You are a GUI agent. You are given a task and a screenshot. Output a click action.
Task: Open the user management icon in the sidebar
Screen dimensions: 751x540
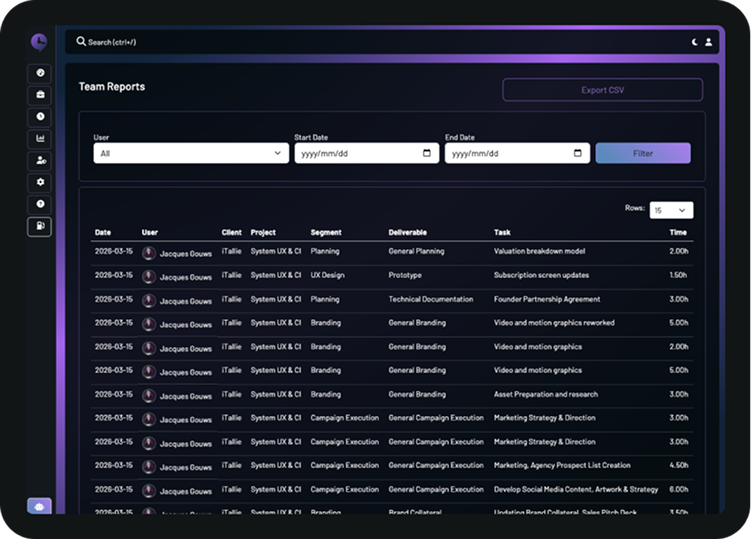pos(40,160)
